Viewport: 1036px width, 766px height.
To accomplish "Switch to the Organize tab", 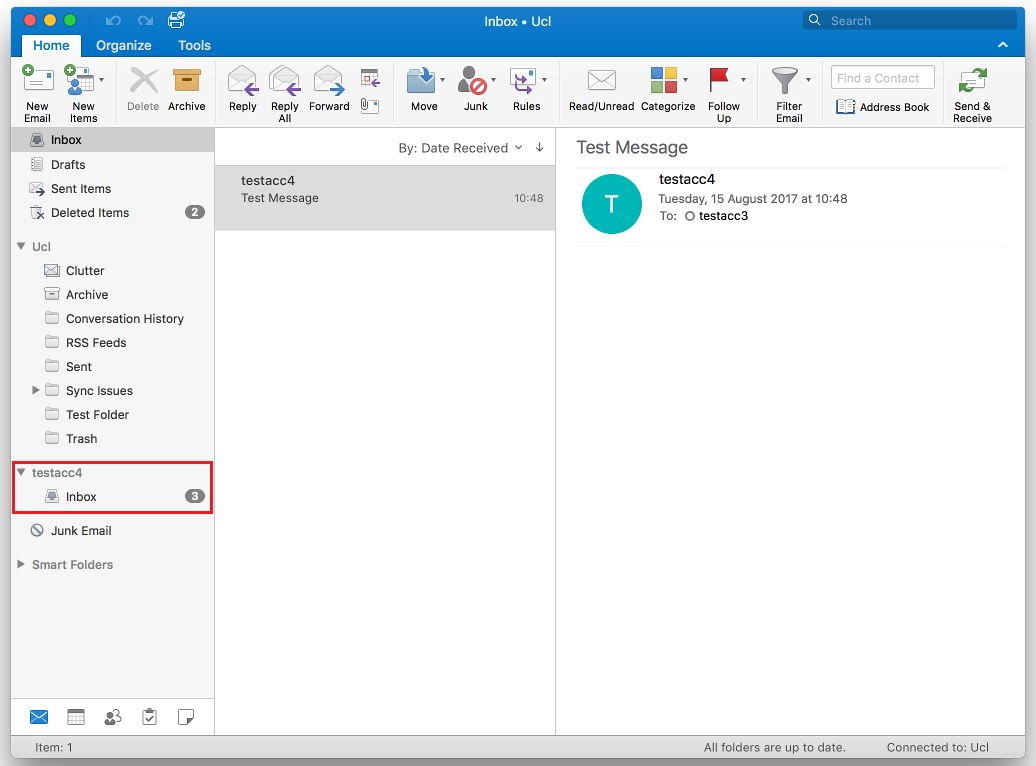I will (x=124, y=45).
